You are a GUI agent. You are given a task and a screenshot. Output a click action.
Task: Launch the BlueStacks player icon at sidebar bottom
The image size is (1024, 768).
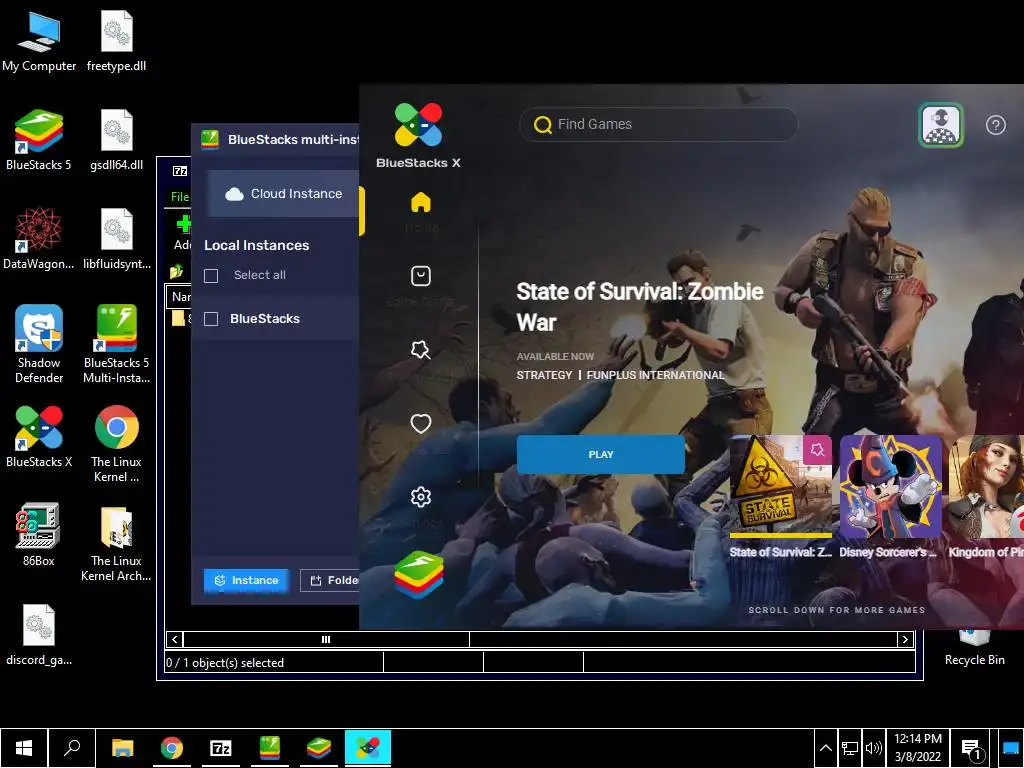(419, 574)
